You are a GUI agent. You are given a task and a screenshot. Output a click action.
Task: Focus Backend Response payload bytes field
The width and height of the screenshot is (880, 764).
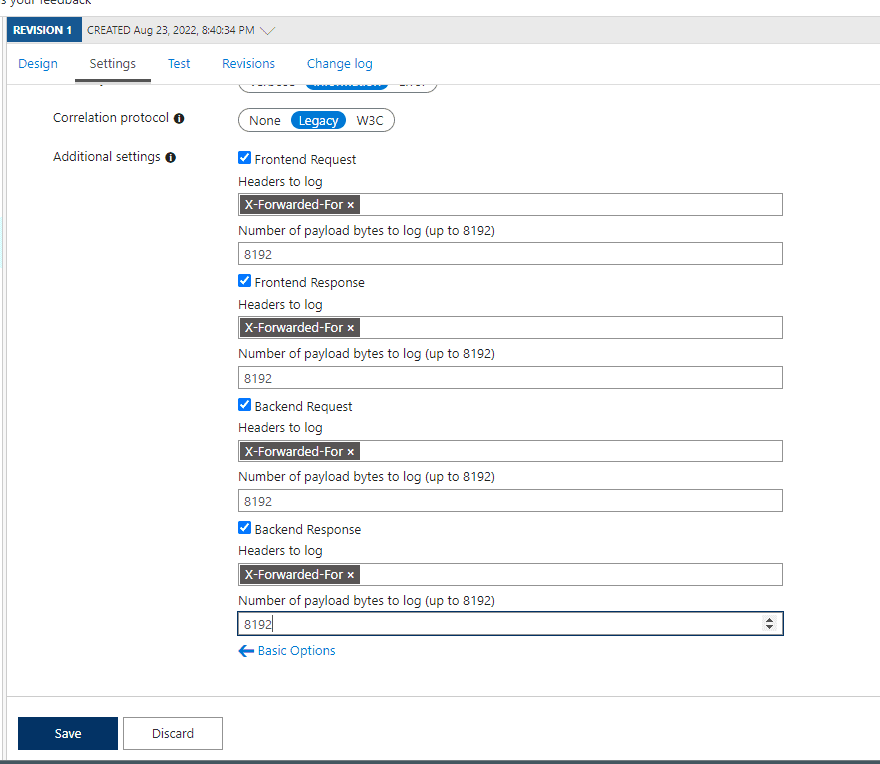point(510,624)
